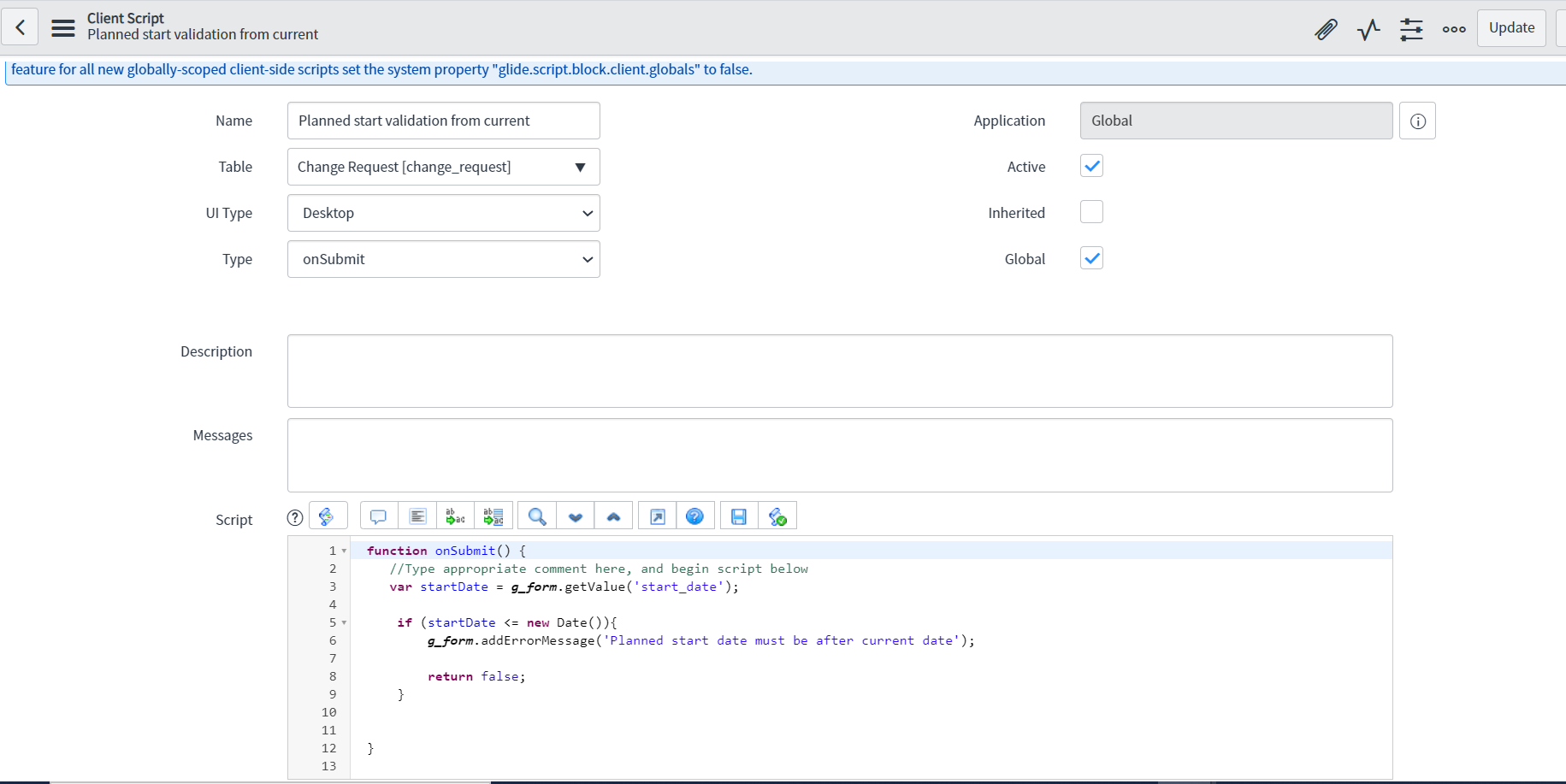1566x784 pixels.
Task: Open attachments with the paperclip icon
Action: coord(1326,29)
